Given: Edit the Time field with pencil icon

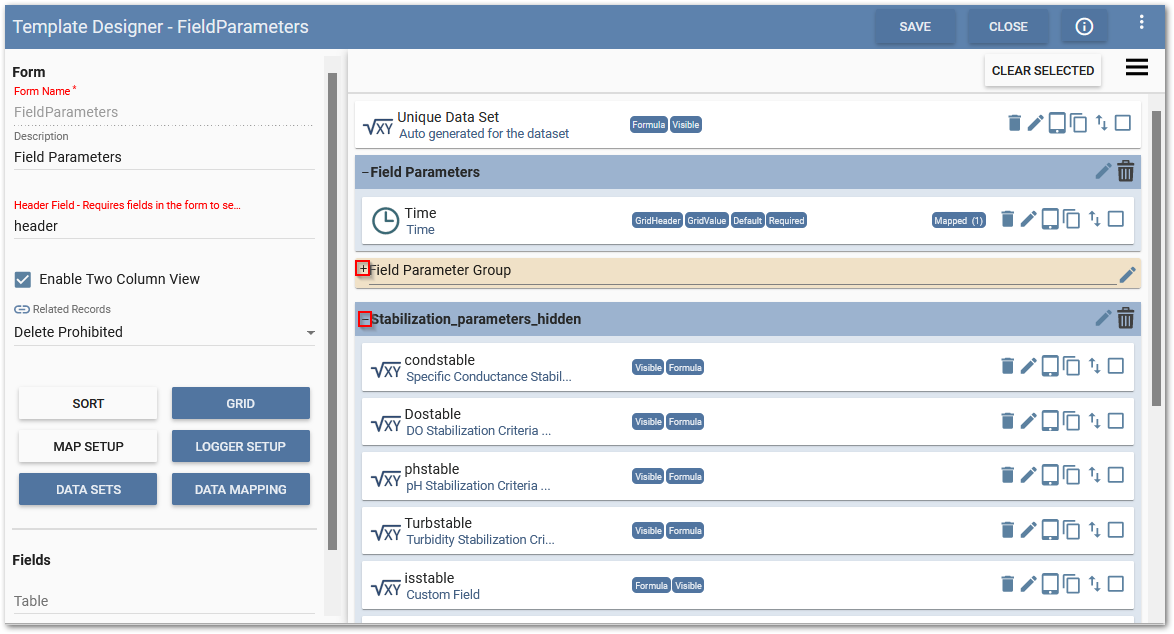Looking at the screenshot, I should pyautogui.click(x=1029, y=219).
